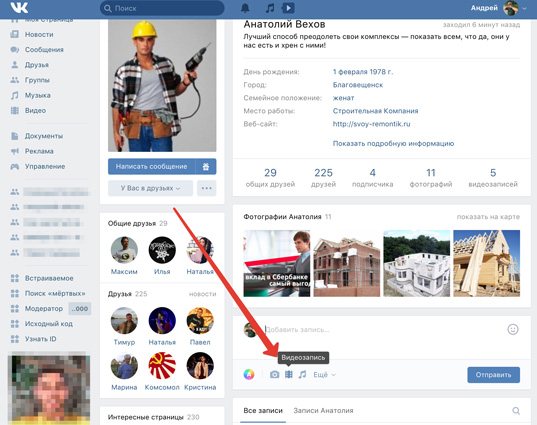Click новости link in Друзья block
The height and width of the screenshot is (425, 537).
pyautogui.click(x=202, y=294)
